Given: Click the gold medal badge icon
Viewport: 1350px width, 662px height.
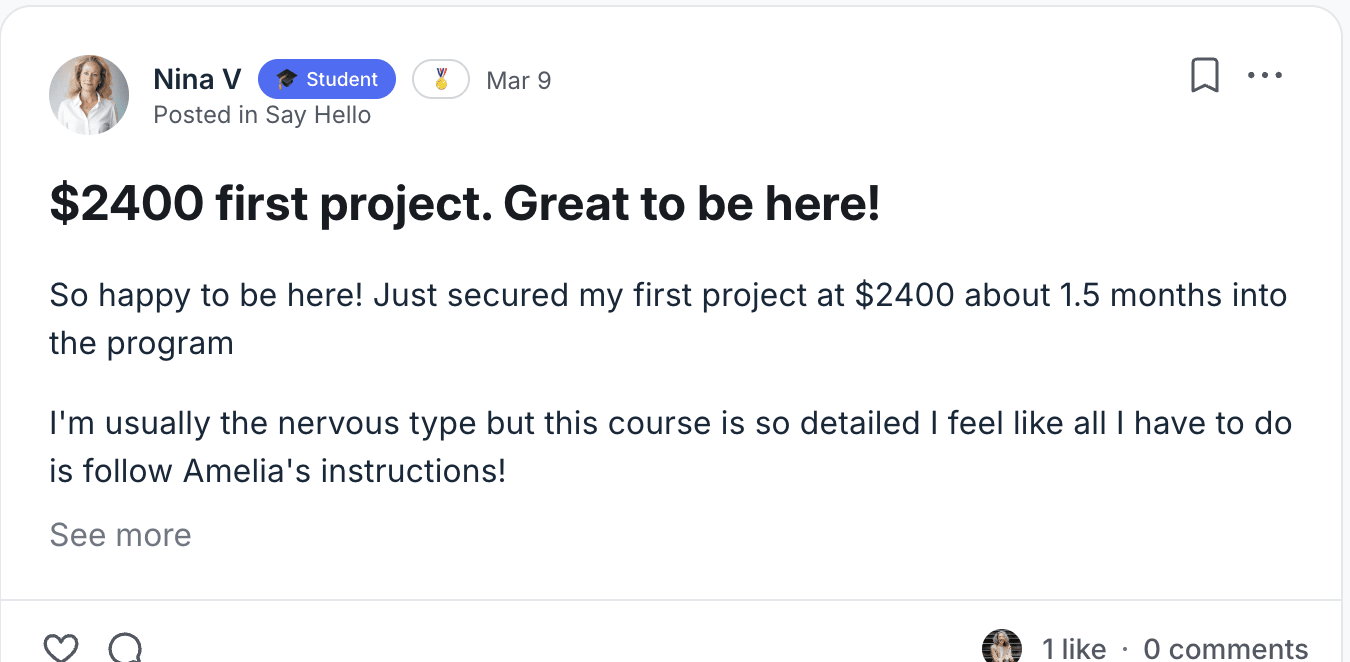Looking at the screenshot, I should click(441, 80).
